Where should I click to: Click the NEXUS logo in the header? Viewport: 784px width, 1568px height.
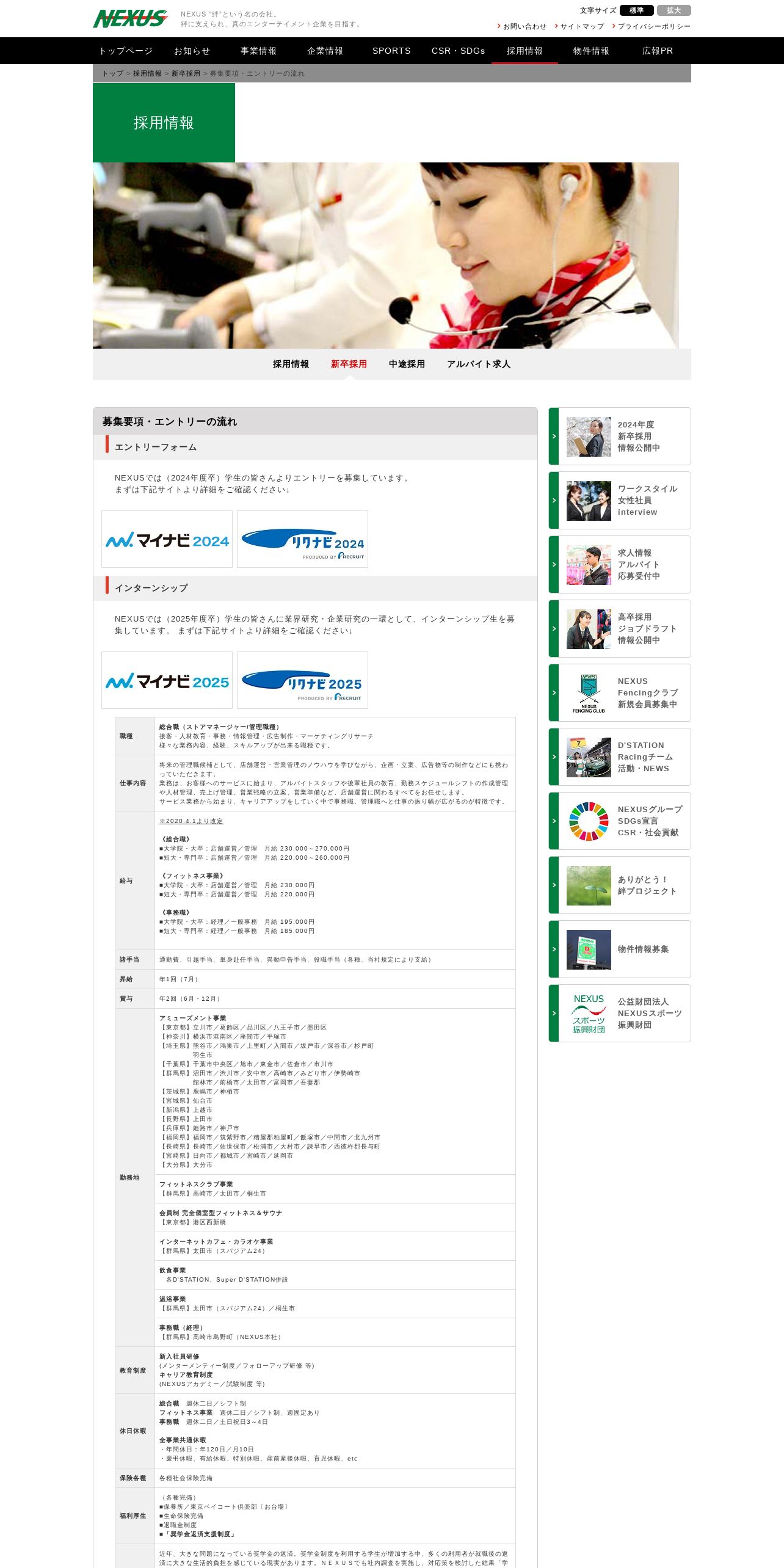(131, 18)
